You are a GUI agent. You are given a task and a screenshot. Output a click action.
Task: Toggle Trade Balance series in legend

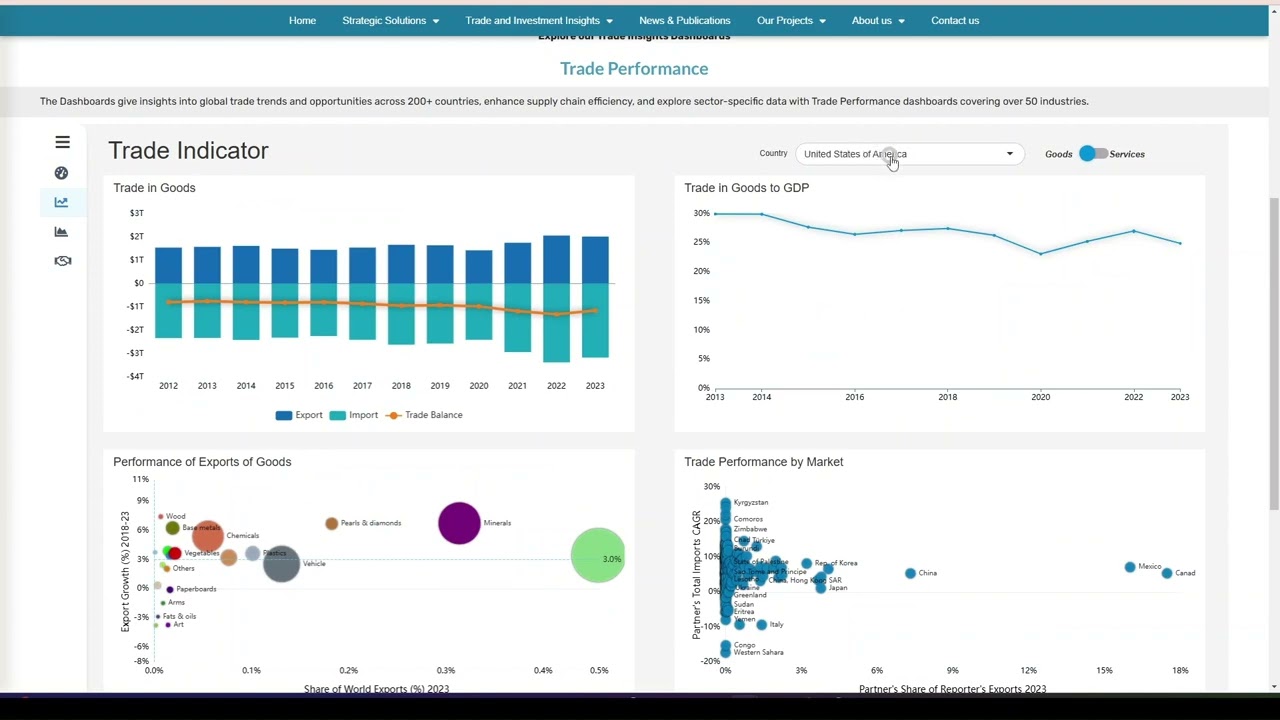(x=424, y=415)
